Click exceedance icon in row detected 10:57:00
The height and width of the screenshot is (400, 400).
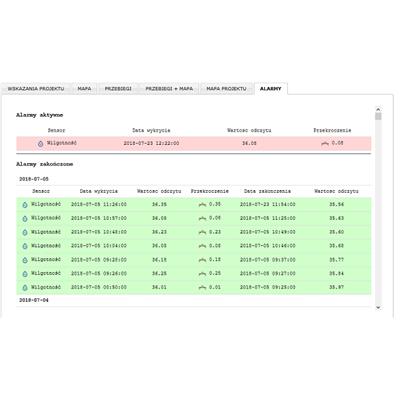pos(202,219)
